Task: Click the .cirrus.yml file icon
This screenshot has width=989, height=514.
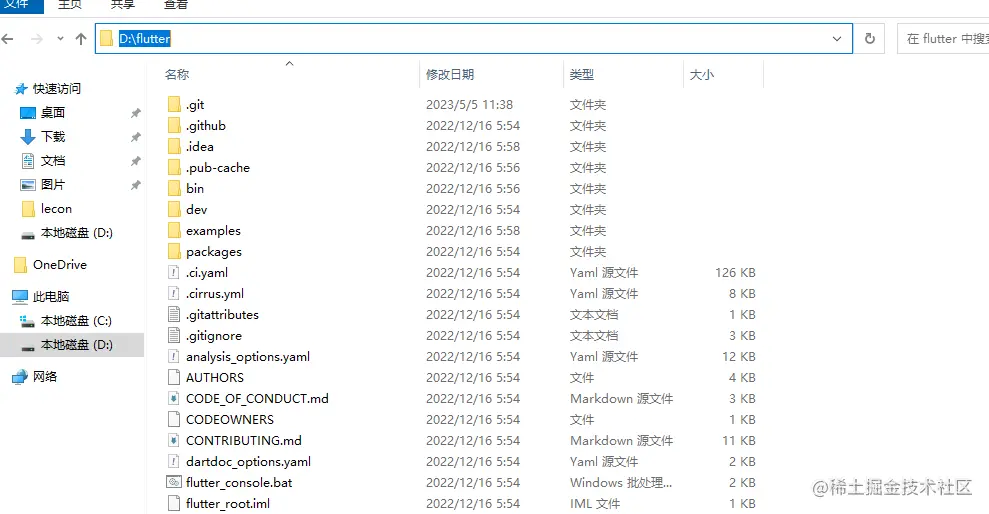Action: click(x=174, y=293)
